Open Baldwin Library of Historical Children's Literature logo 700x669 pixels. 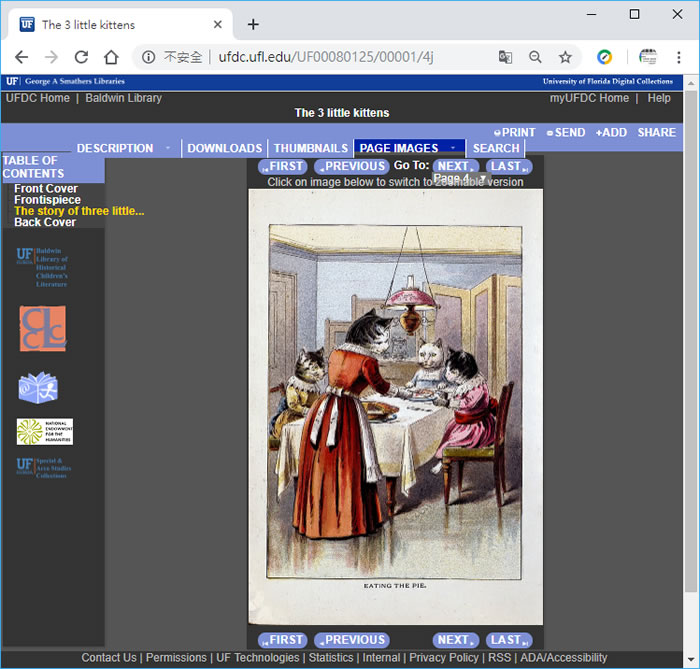pyautogui.click(x=42, y=267)
